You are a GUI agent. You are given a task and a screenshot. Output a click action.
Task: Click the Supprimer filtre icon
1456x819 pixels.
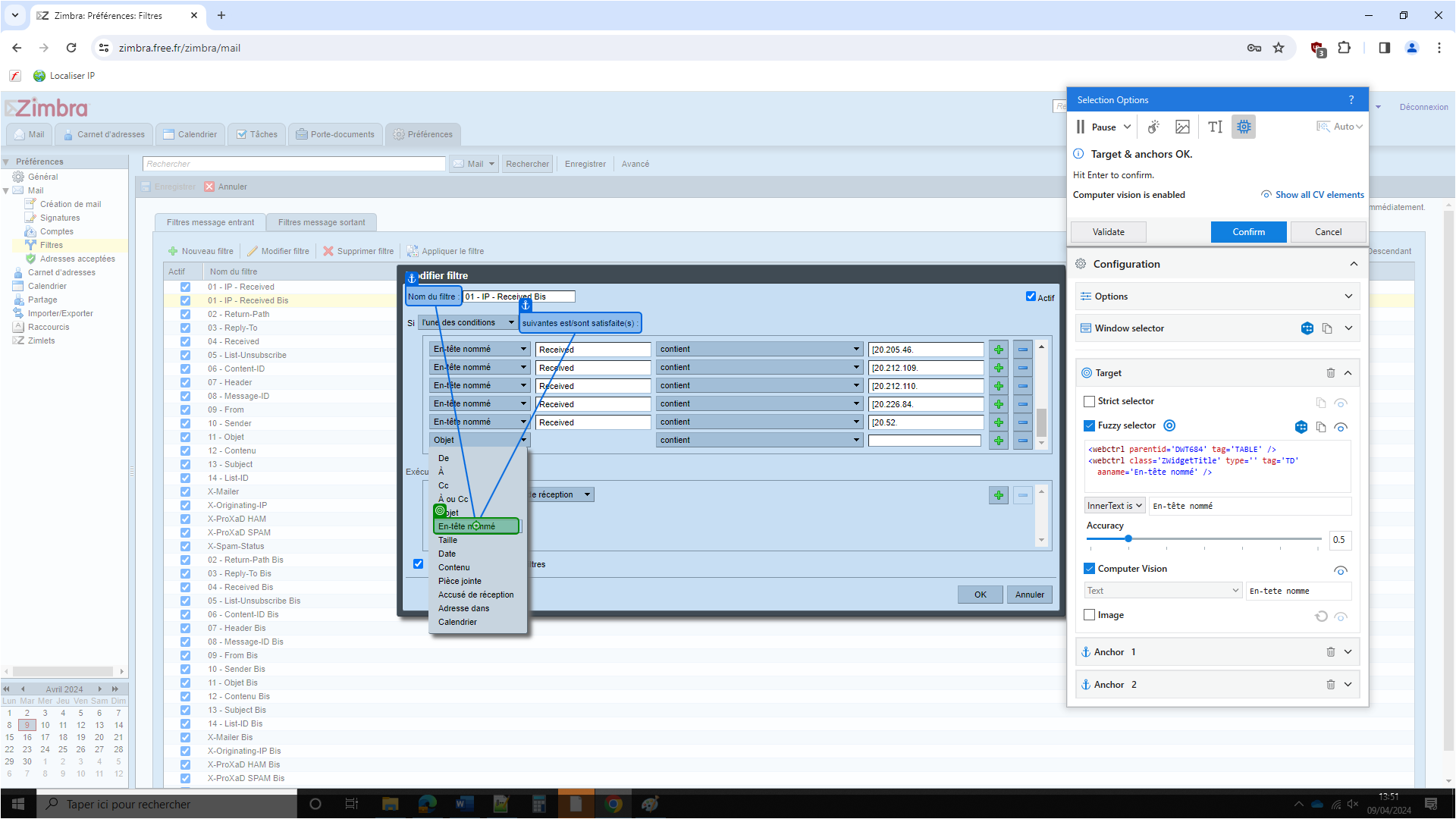(328, 250)
